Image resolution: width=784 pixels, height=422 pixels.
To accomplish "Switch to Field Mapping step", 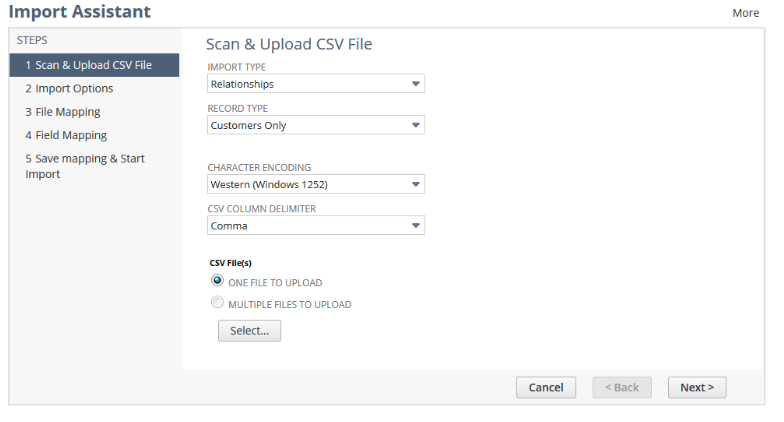I will (66, 135).
